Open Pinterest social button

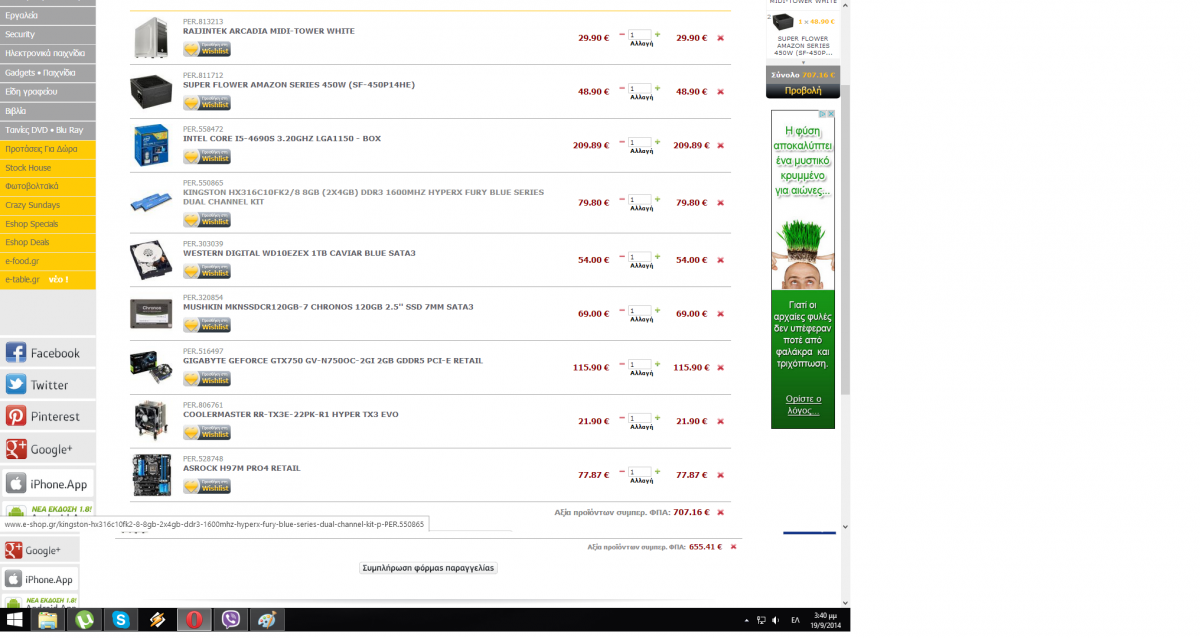point(48,416)
